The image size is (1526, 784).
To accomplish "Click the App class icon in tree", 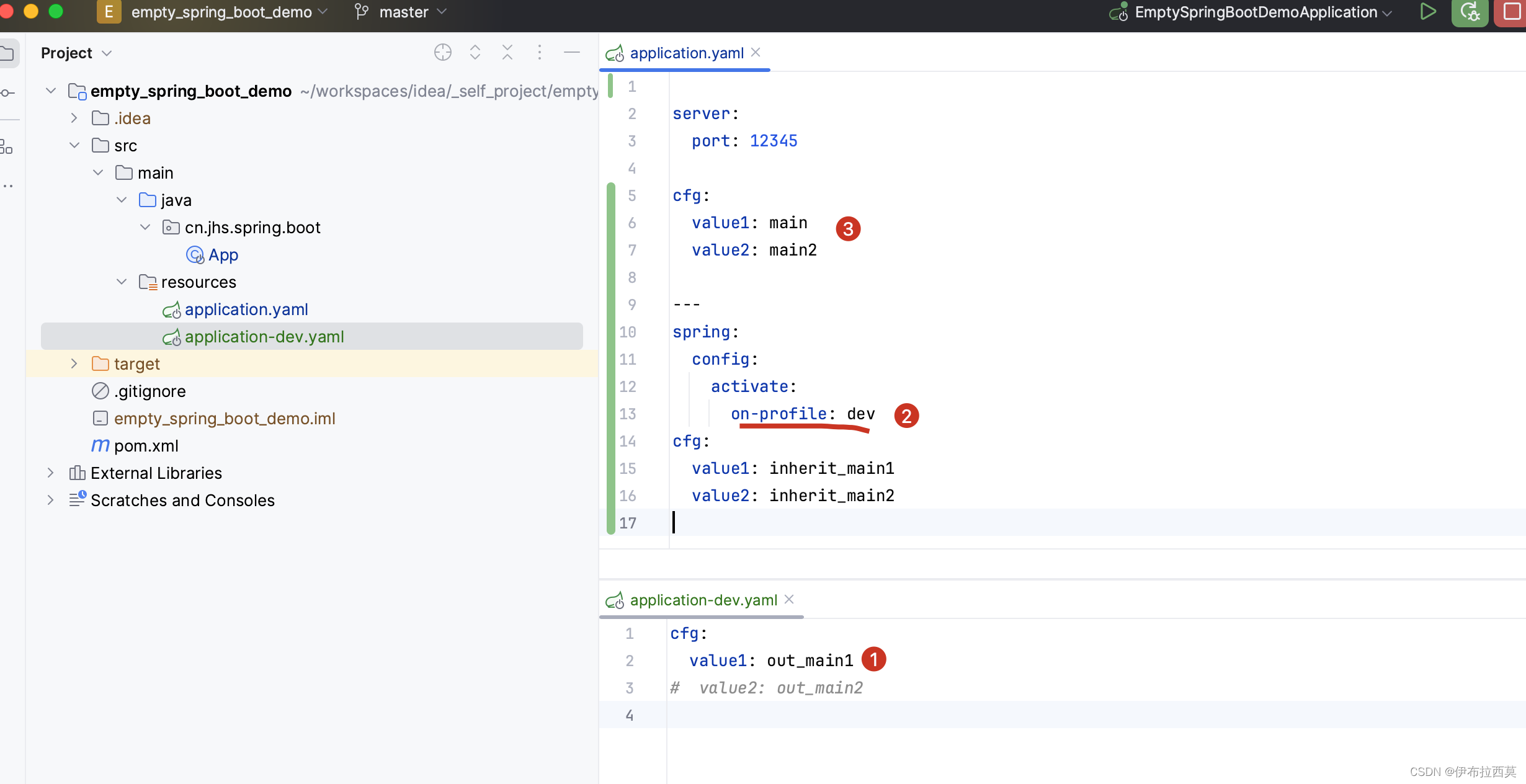I will (x=195, y=255).
